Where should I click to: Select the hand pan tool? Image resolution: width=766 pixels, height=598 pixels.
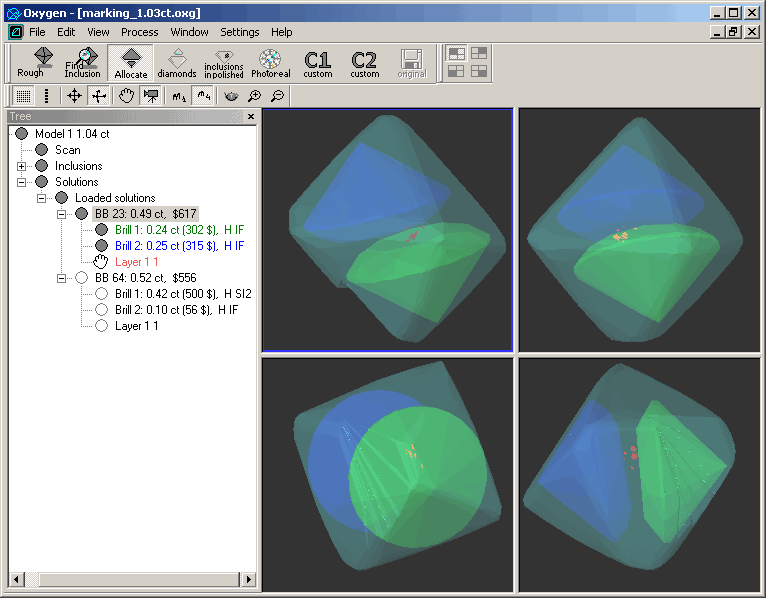[126, 96]
